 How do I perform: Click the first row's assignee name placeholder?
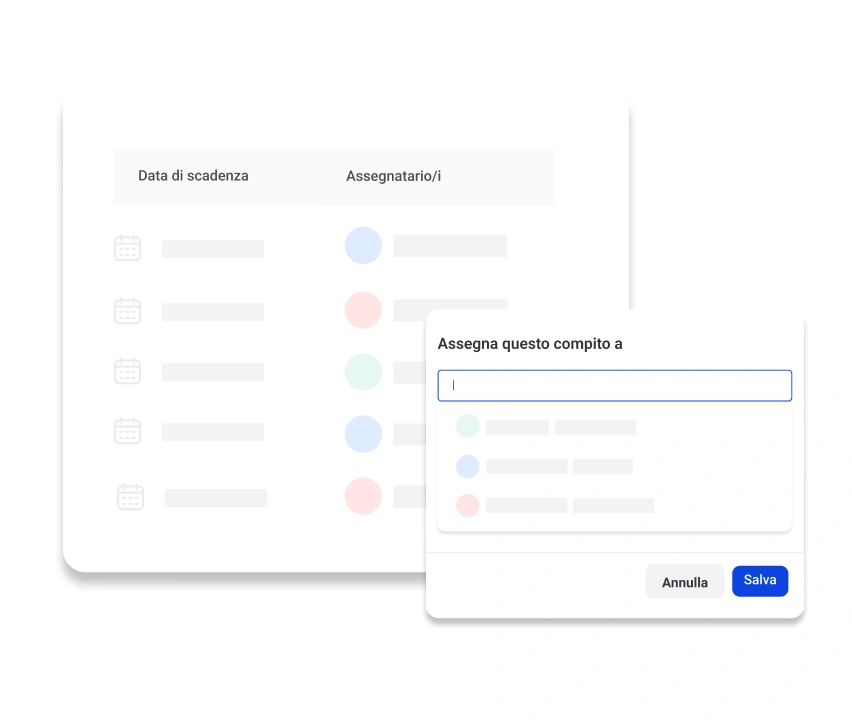pyautogui.click(x=449, y=246)
